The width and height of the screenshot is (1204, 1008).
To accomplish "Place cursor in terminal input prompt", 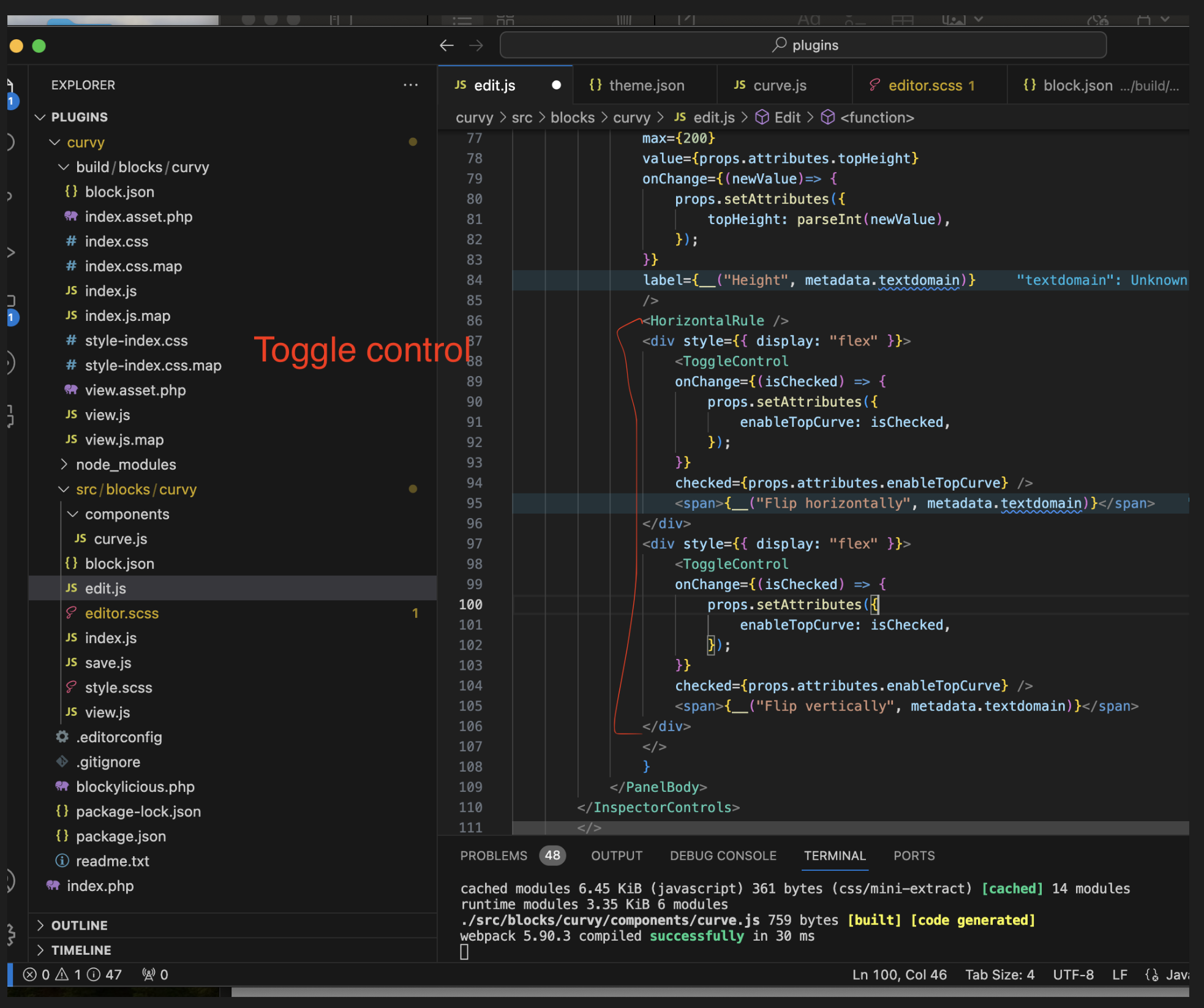I will click(464, 952).
